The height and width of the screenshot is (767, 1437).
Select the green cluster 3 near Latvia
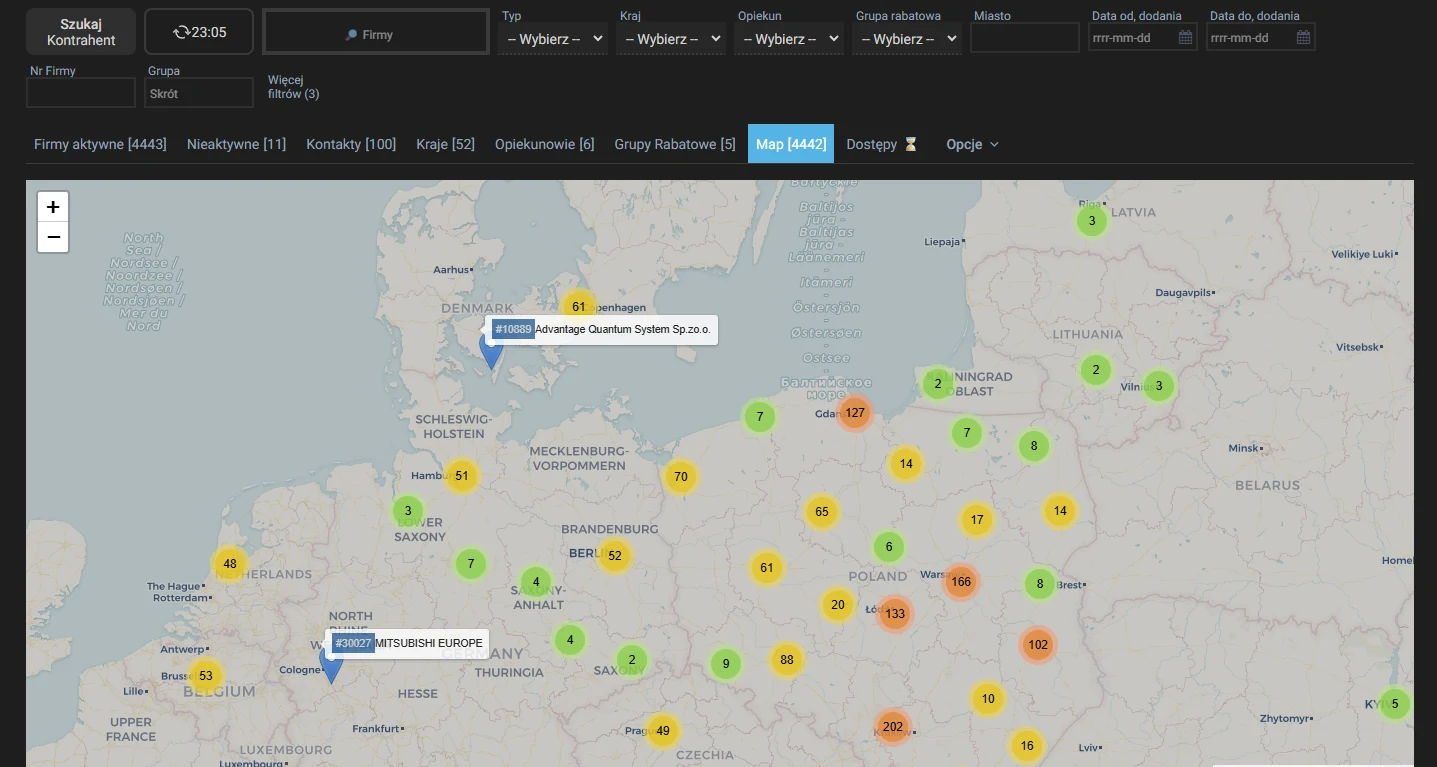tap(1092, 221)
